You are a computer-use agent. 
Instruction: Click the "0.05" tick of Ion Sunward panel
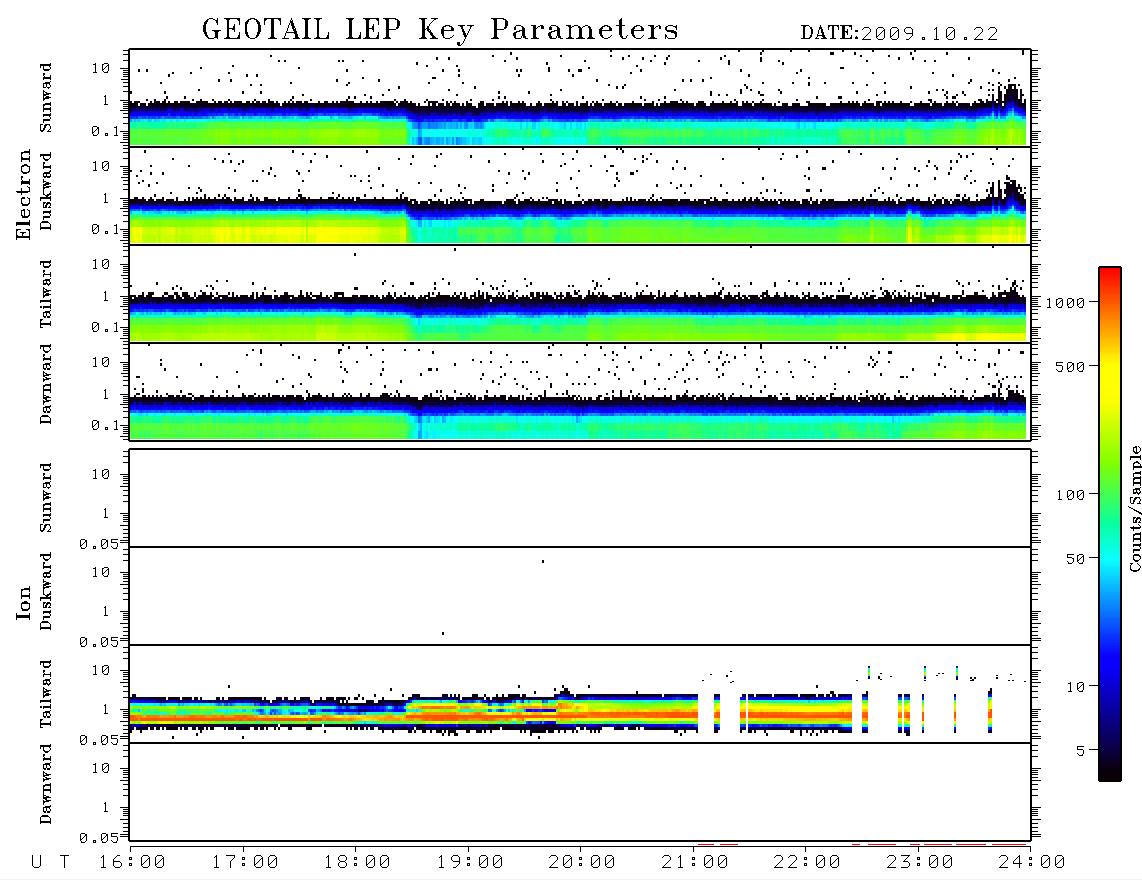[99, 544]
